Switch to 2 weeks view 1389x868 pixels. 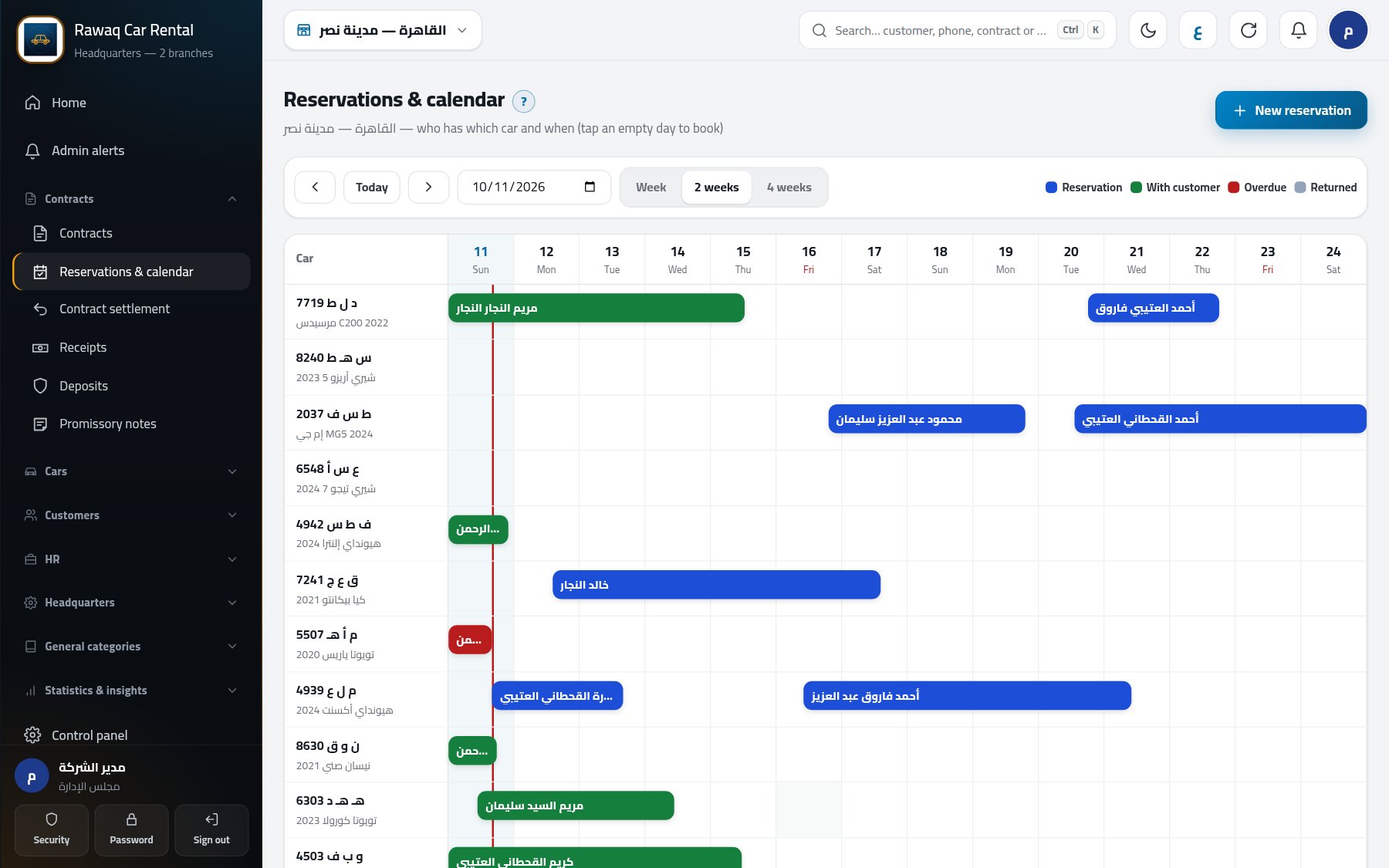[716, 187]
